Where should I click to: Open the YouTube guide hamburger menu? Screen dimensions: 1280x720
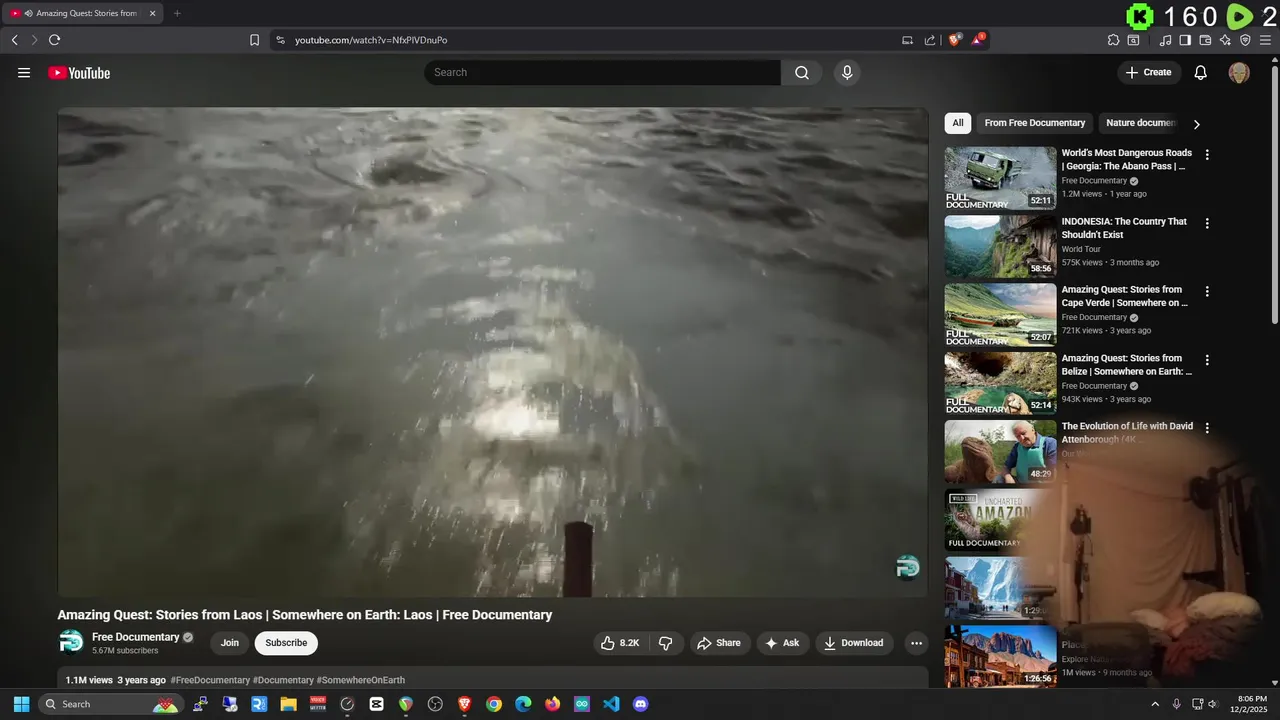point(24,73)
